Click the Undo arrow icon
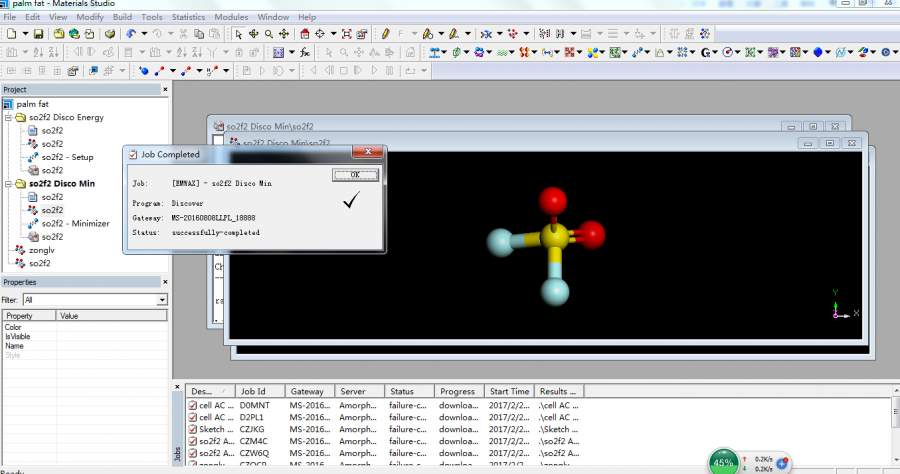The height and width of the screenshot is (474, 900). click(x=130, y=34)
